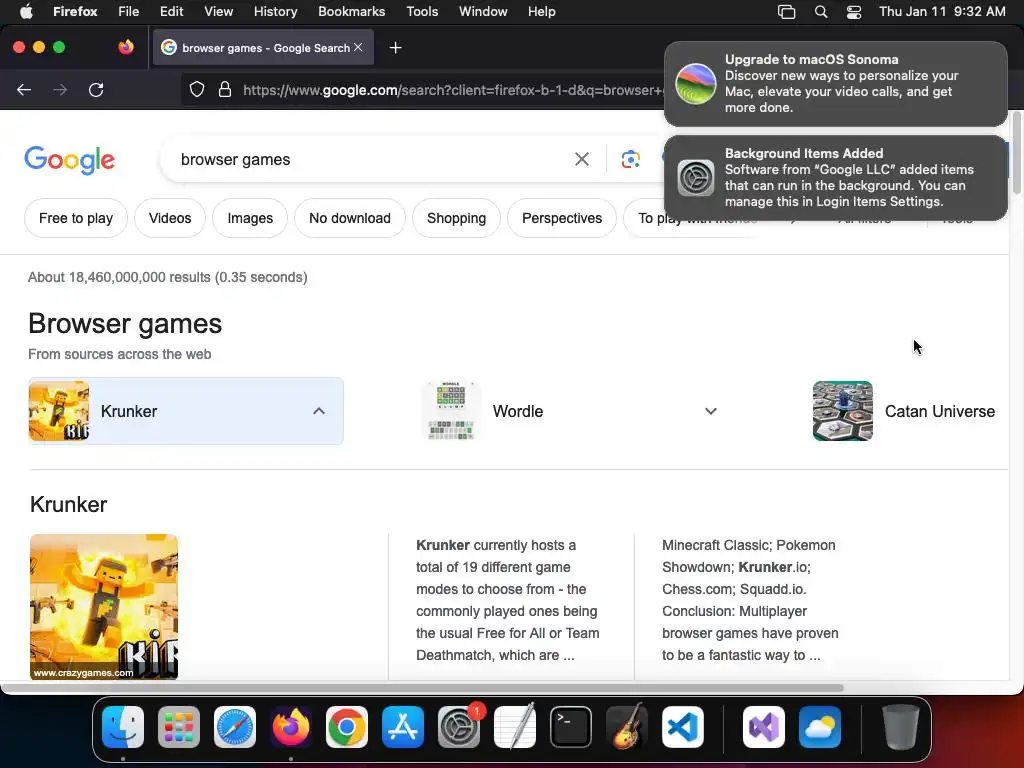This screenshot has height=768, width=1024.
Task: Open the Help menu
Action: point(541,12)
